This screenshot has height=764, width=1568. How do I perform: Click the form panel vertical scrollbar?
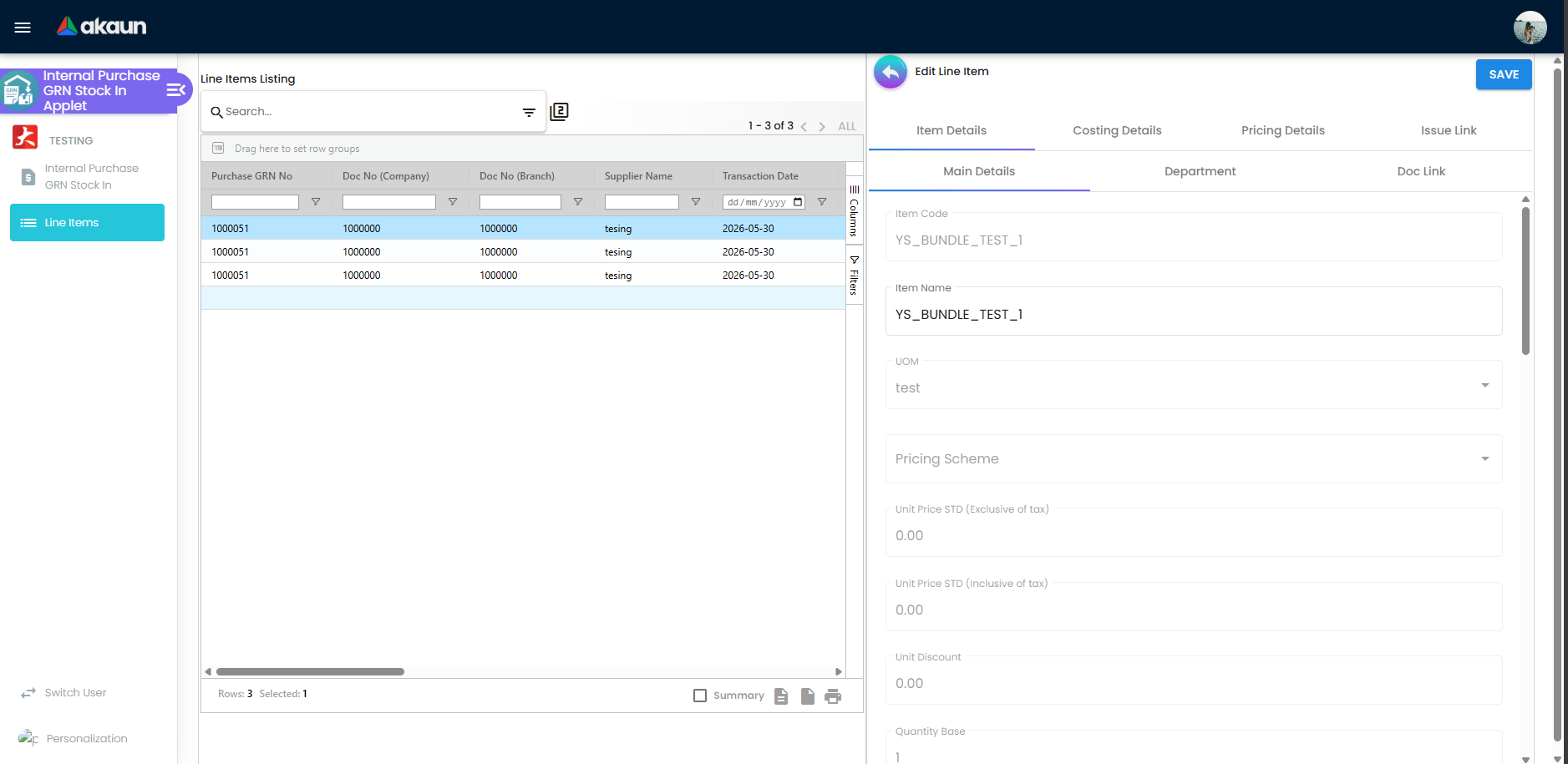tap(1525, 281)
